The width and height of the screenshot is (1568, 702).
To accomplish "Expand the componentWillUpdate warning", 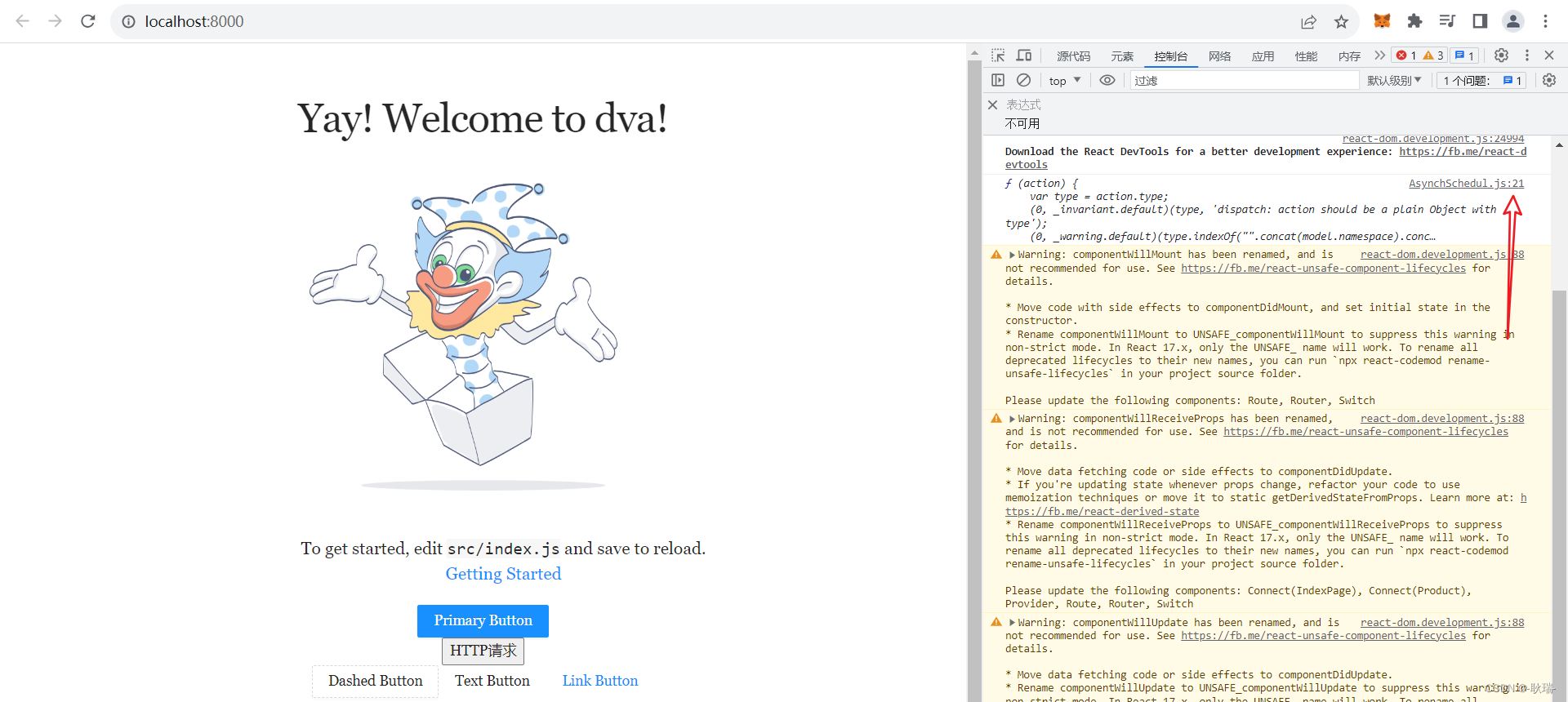I will 1012,623.
